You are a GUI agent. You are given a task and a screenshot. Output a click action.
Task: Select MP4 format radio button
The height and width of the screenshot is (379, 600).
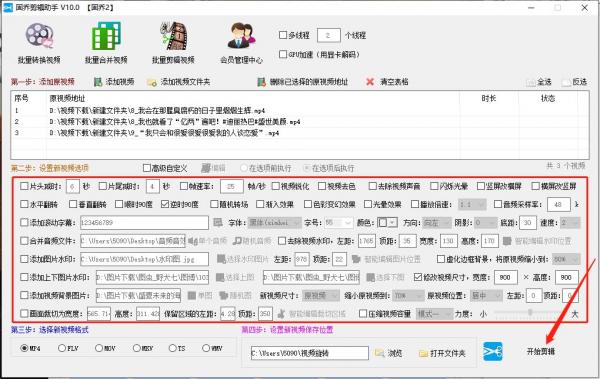(24, 348)
